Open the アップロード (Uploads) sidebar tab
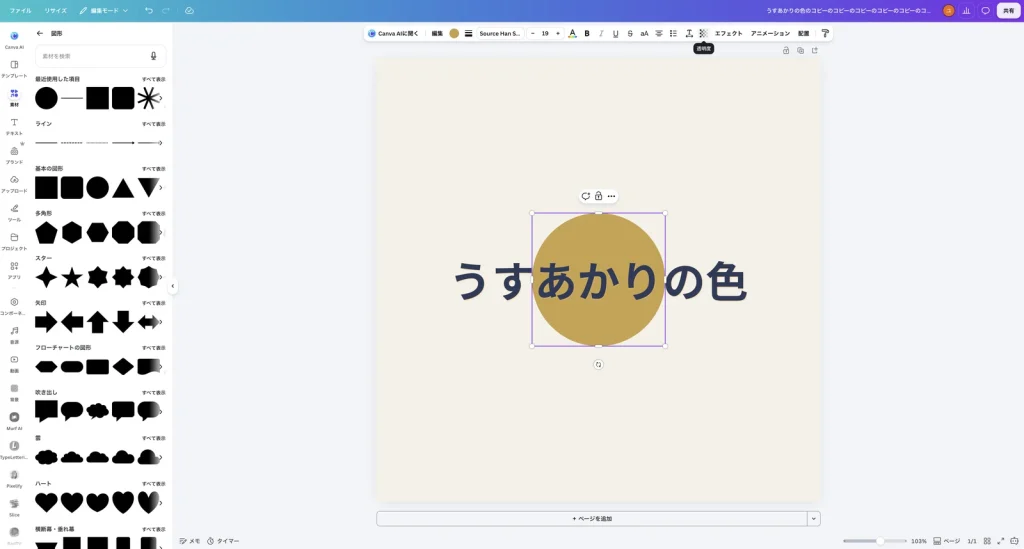 (14, 183)
